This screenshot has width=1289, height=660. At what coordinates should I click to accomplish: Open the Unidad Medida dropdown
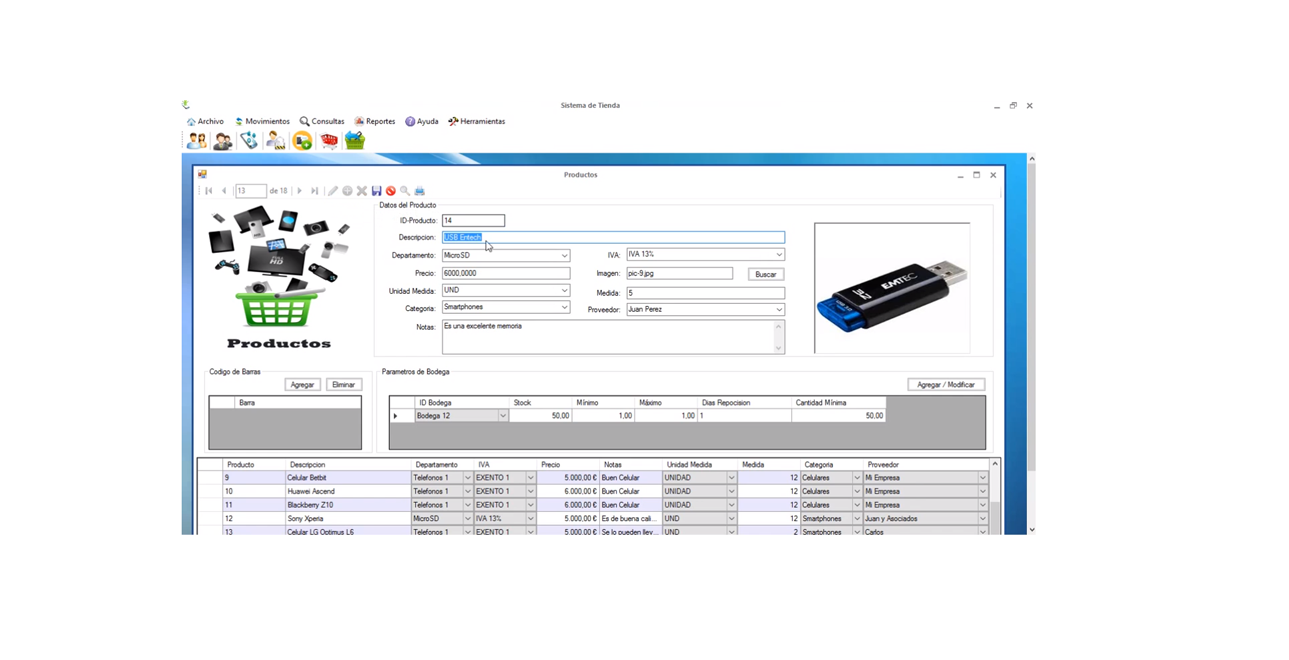coord(564,291)
